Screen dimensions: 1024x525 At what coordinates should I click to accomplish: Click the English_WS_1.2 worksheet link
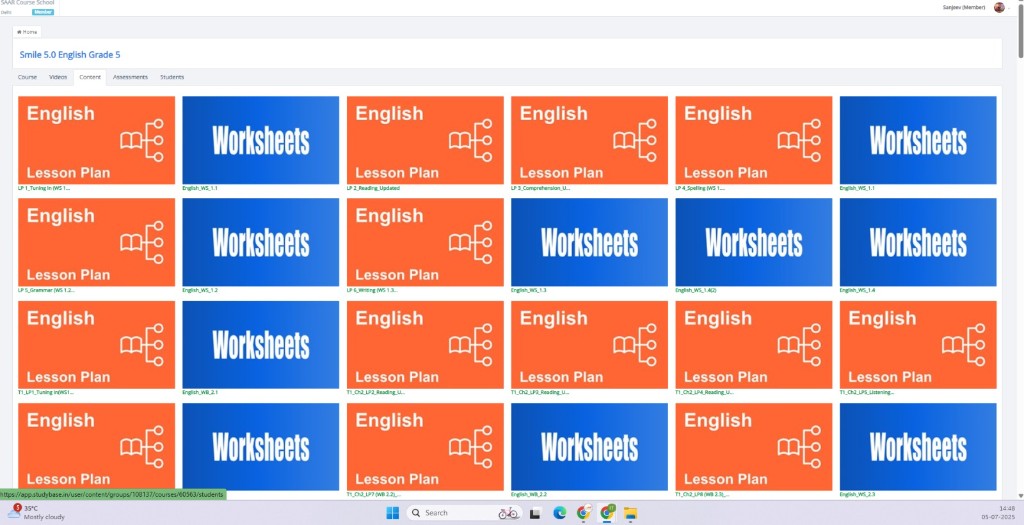tap(200, 290)
